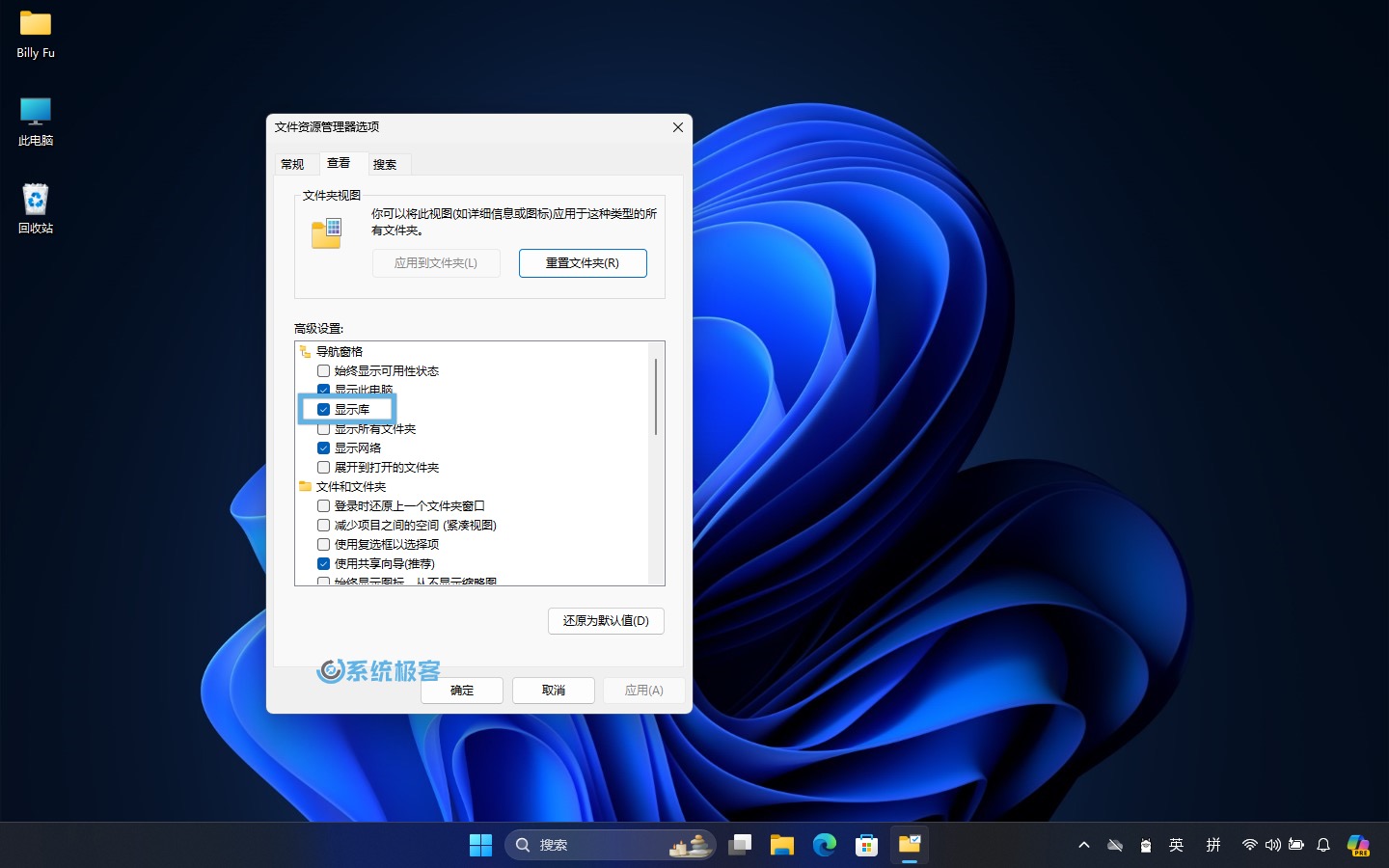The width and height of the screenshot is (1389, 868).
Task: Click the advanced settings list scrollbar thumb
Action: (656, 396)
